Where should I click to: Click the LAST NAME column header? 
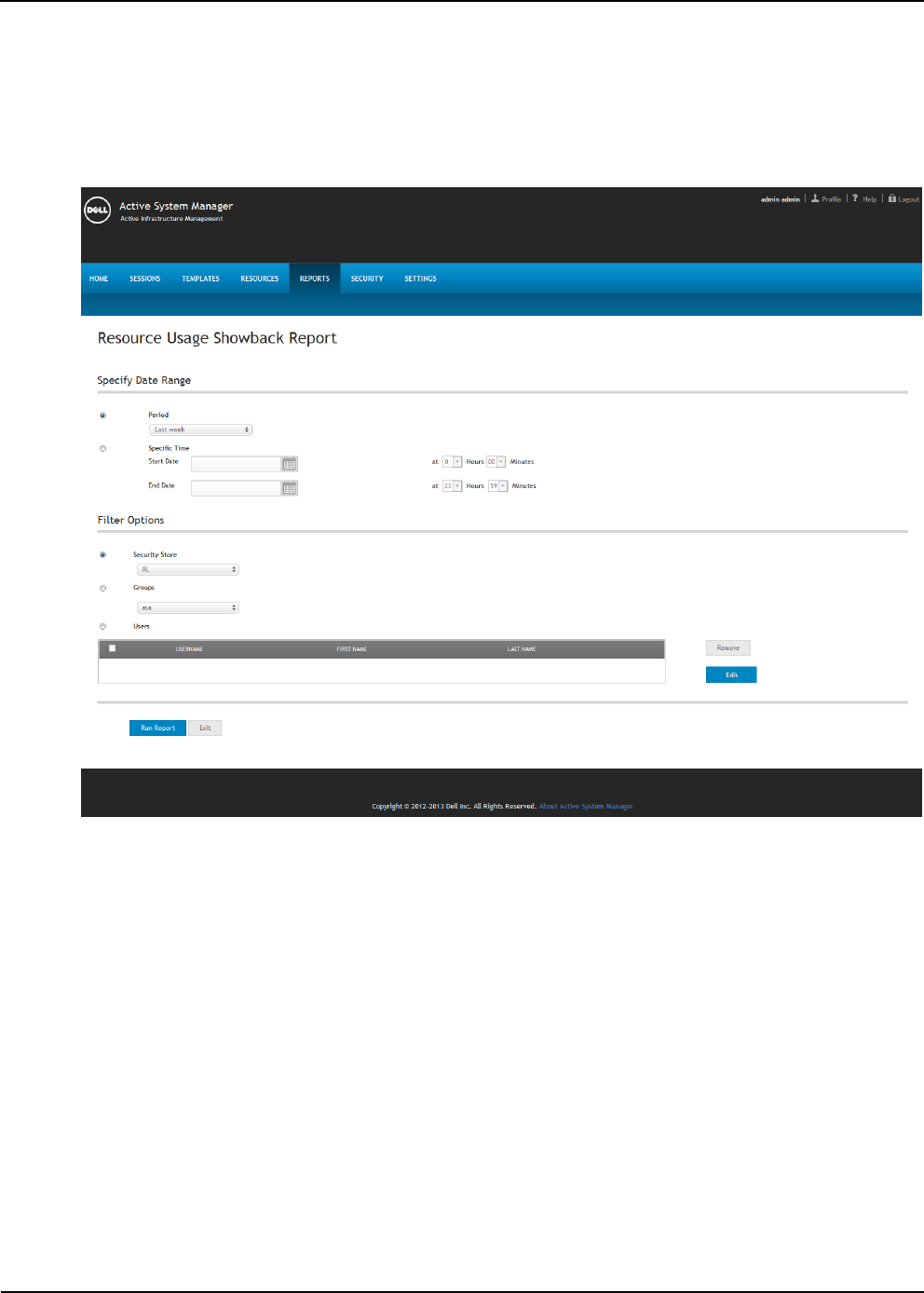(522, 649)
